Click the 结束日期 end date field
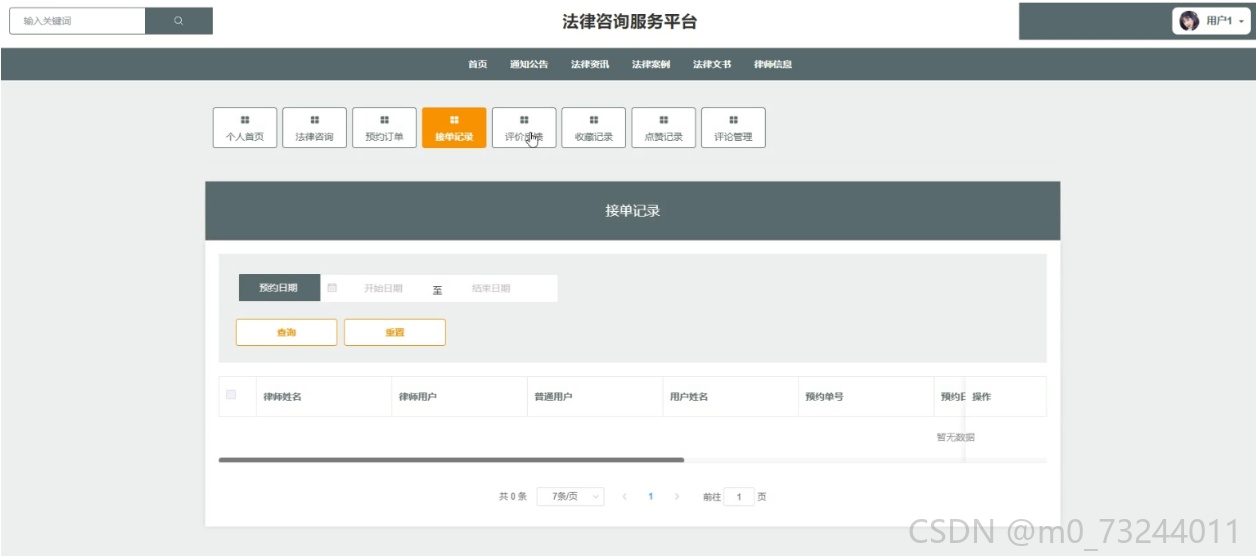This screenshot has width=1257, height=557. coord(491,288)
